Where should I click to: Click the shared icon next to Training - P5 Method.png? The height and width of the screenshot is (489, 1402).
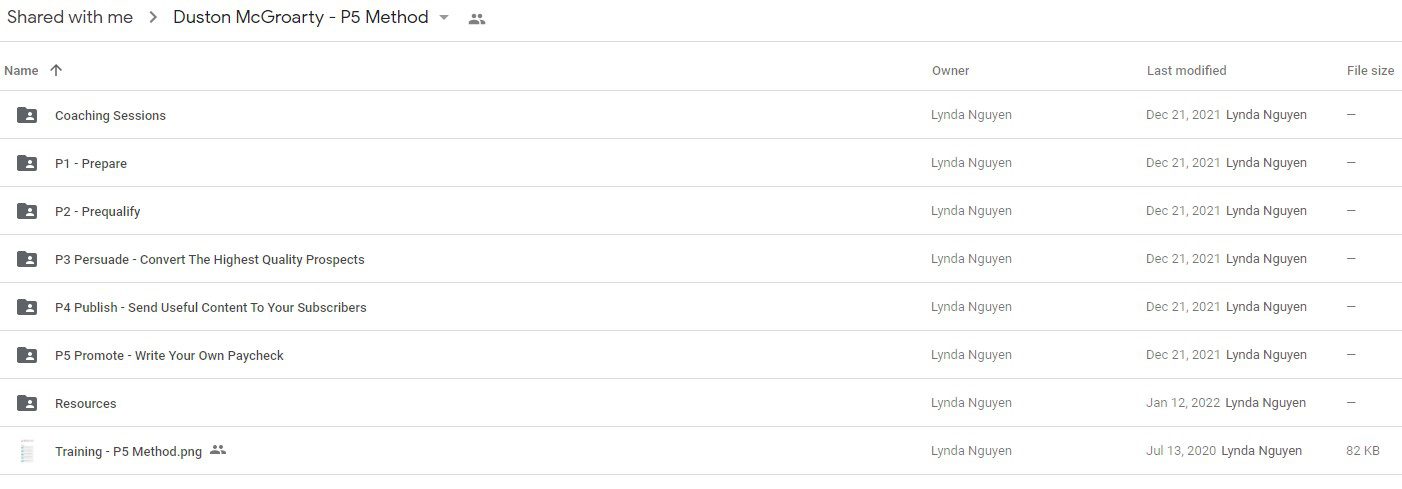pos(218,450)
